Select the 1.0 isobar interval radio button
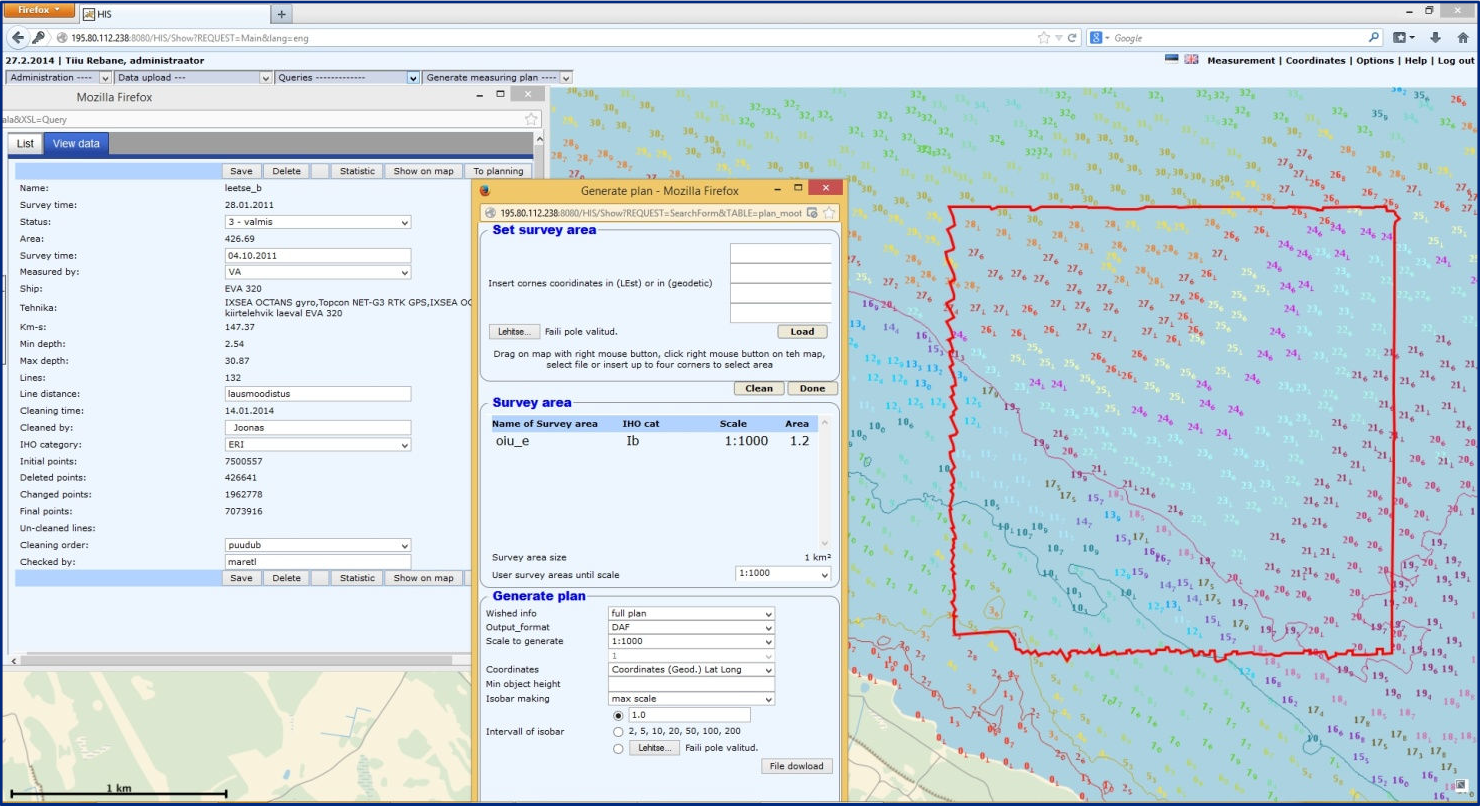This screenshot has height=806, width=1480. coord(618,715)
